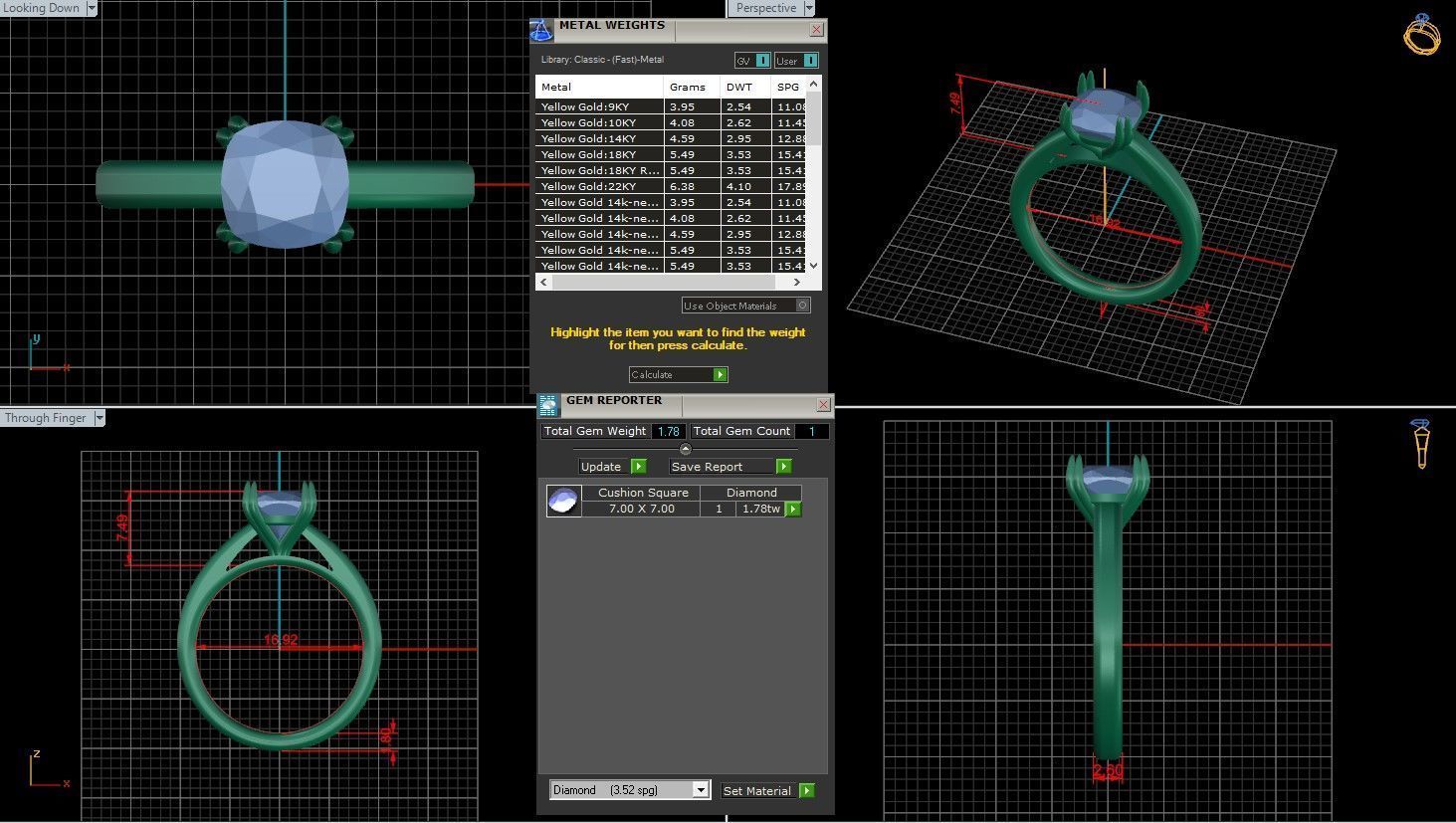Click the Metal column header

click(599, 87)
